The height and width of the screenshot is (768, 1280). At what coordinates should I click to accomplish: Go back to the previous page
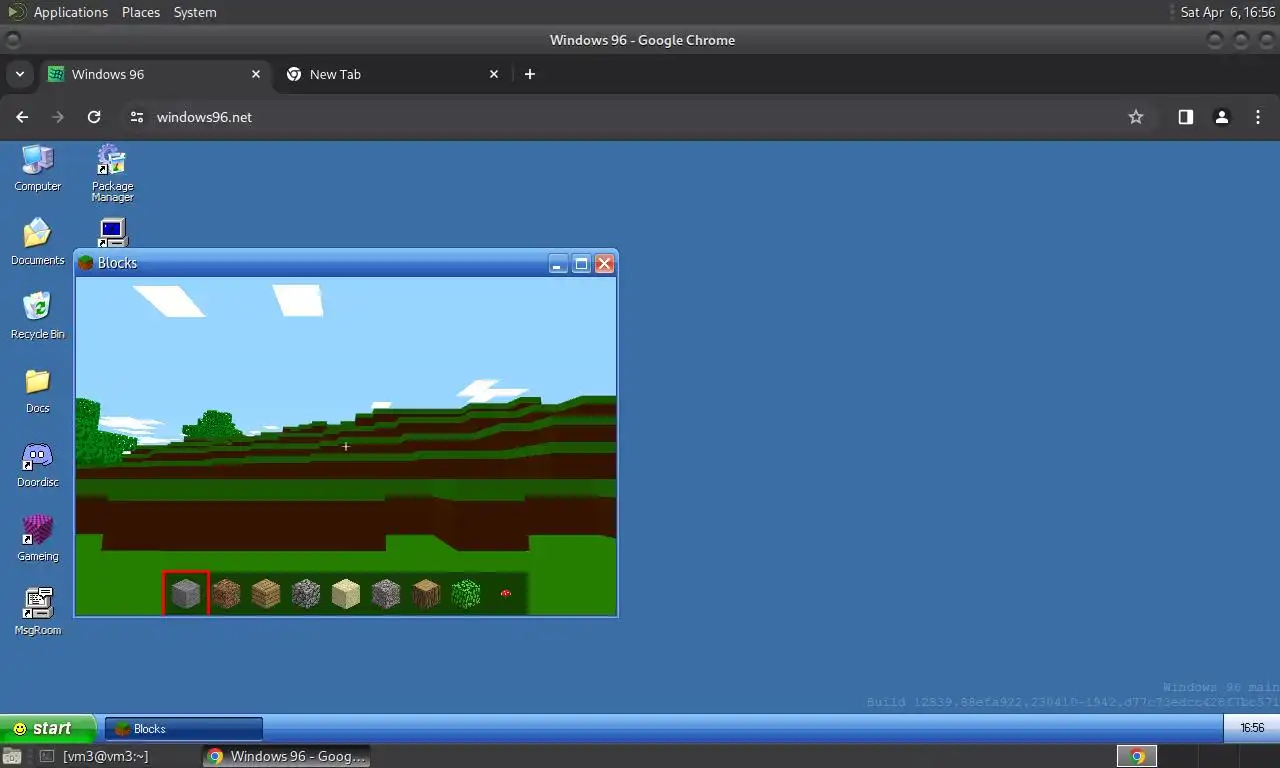click(x=22, y=117)
